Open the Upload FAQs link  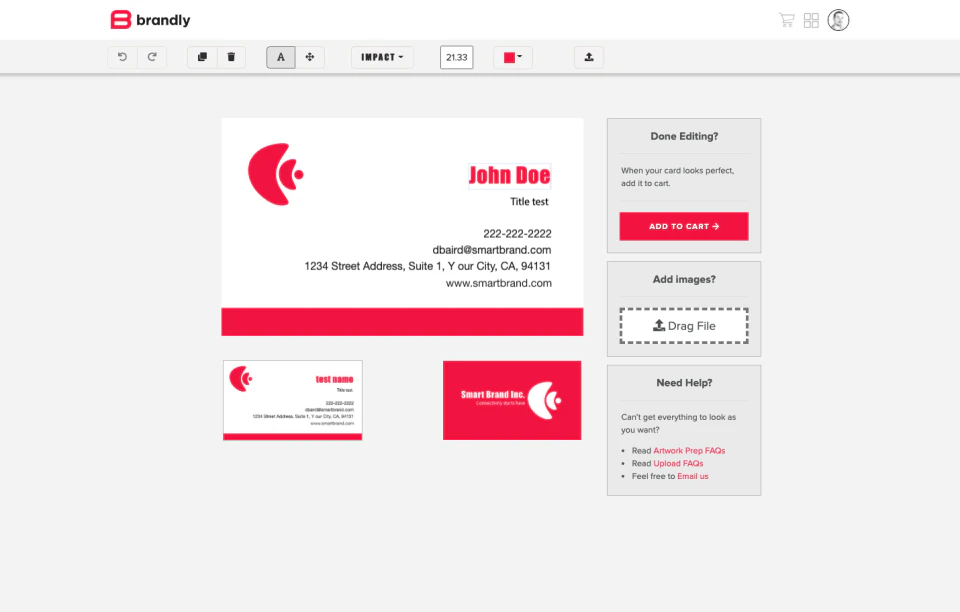tap(679, 463)
